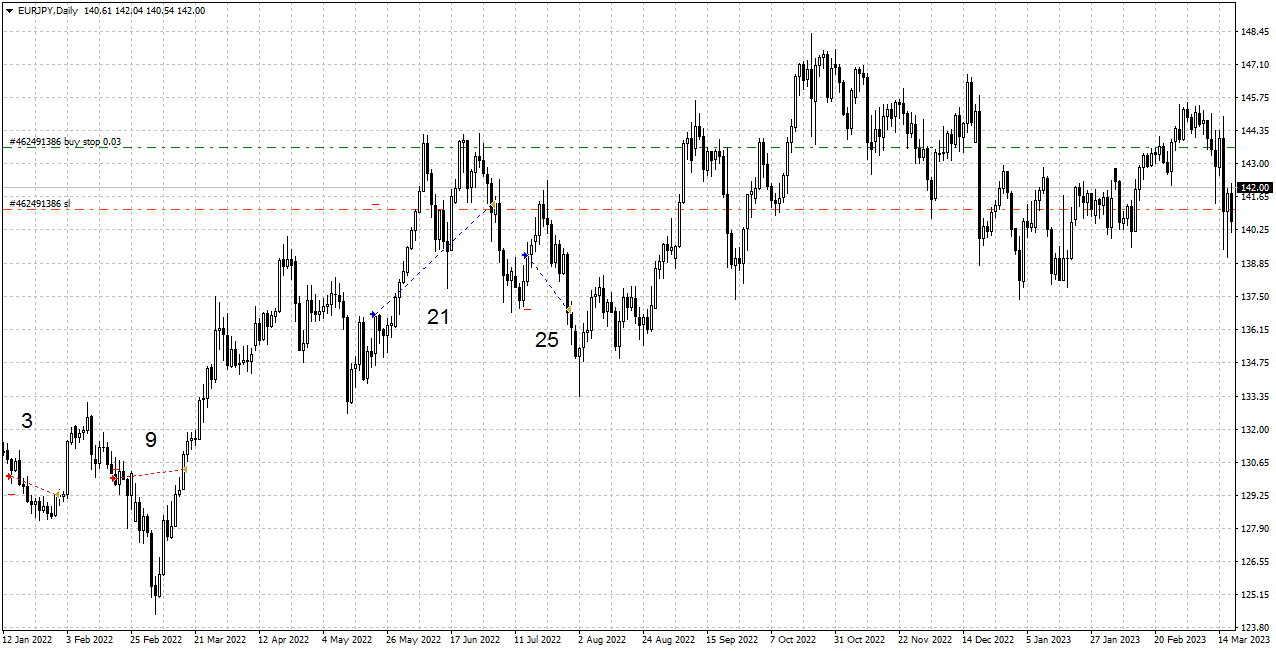Image resolution: width=1276 pixels, height=651 pixels.
Task: Click the 14 Mar 2023 date label
Action: pos(1244,639)
